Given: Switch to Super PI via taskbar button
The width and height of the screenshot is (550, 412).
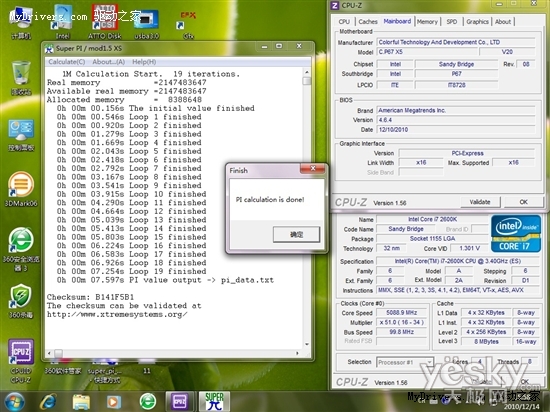Looking at the screenshot, I should (214, 401).
